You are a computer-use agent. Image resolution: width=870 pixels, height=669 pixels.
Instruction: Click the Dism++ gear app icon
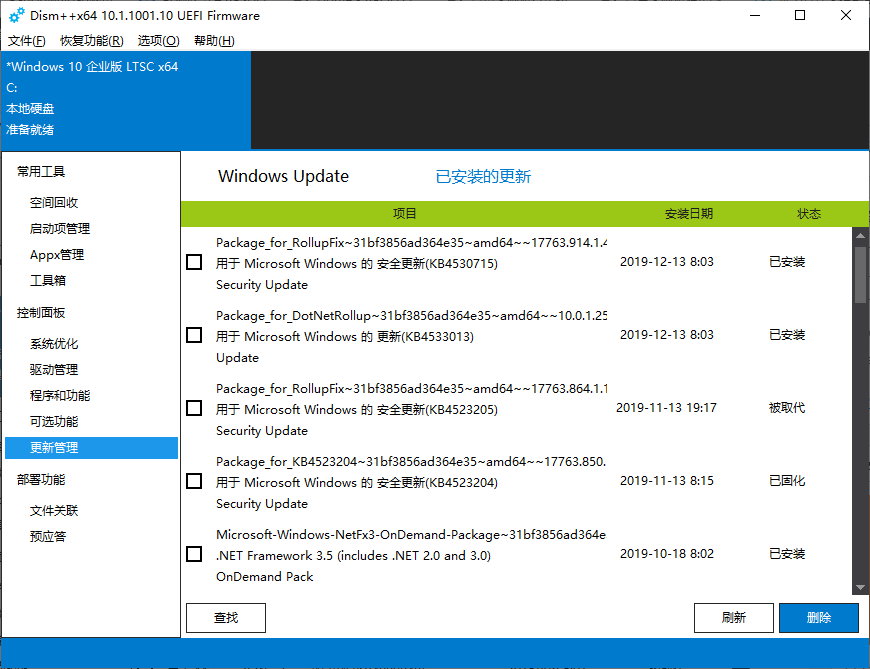(x=17, y=15)
